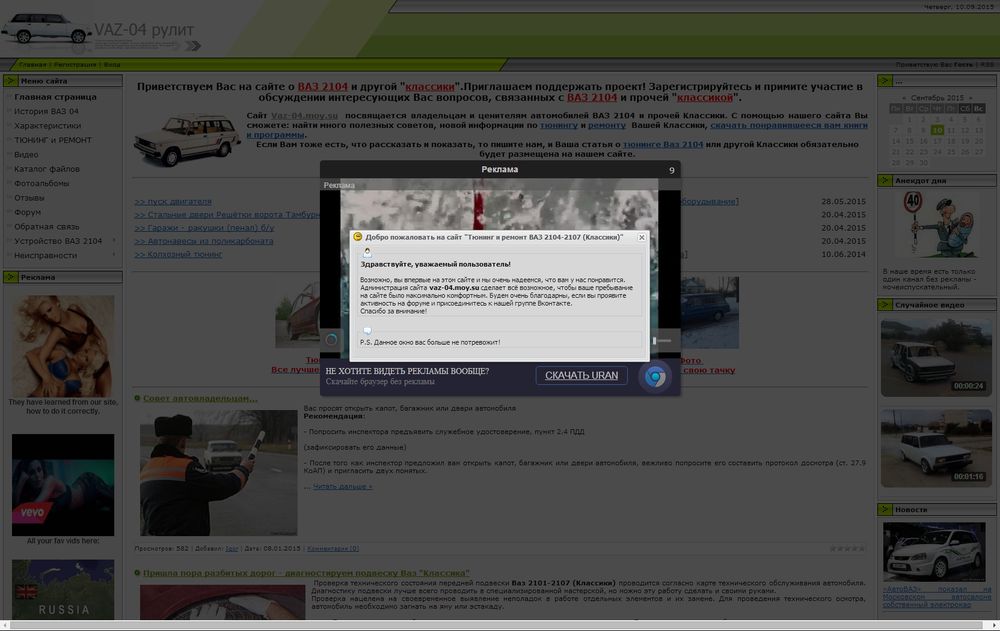Click the green arrow icon beside Реклама header

[10, 277]
